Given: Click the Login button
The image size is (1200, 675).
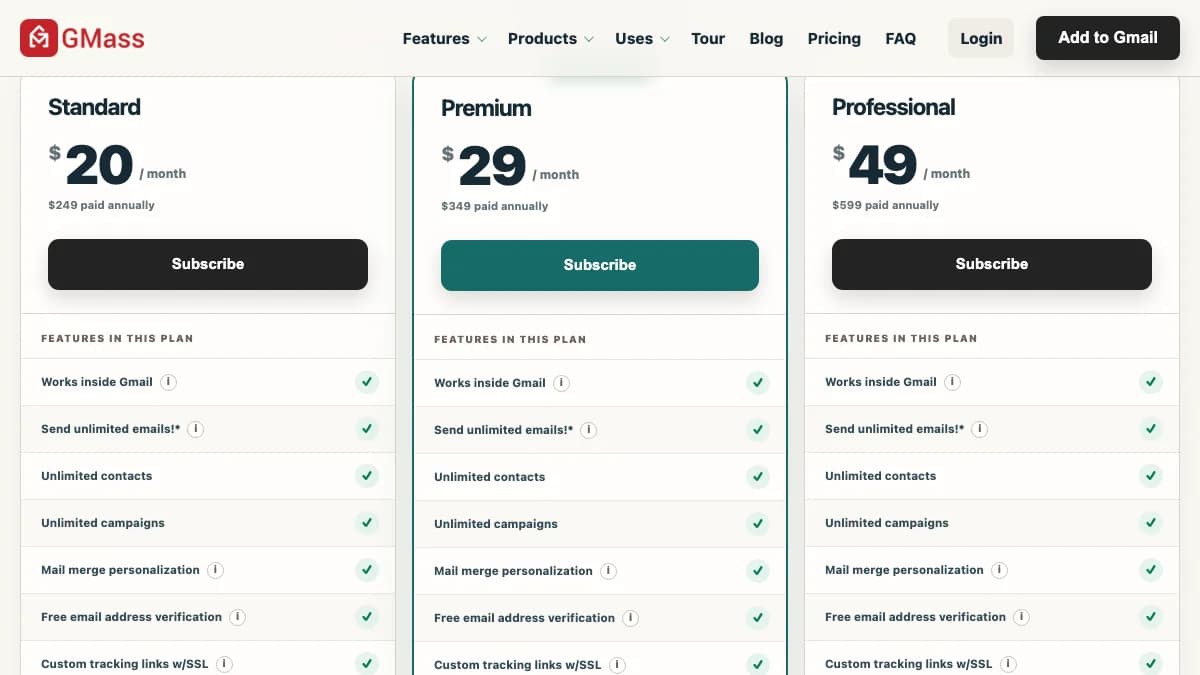Looking at the screenshot, I should pyautogui.click(x=981, y=38).
